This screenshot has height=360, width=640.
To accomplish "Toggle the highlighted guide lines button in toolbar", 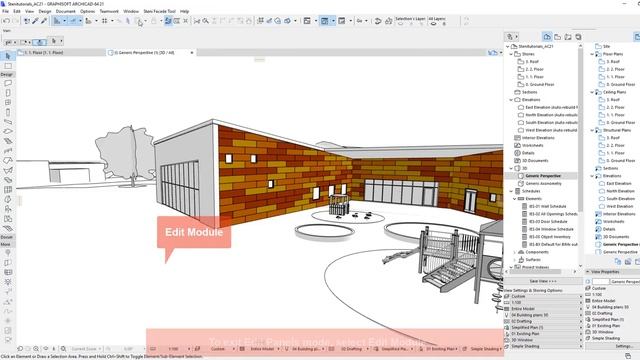I will [x=57, y=21].
